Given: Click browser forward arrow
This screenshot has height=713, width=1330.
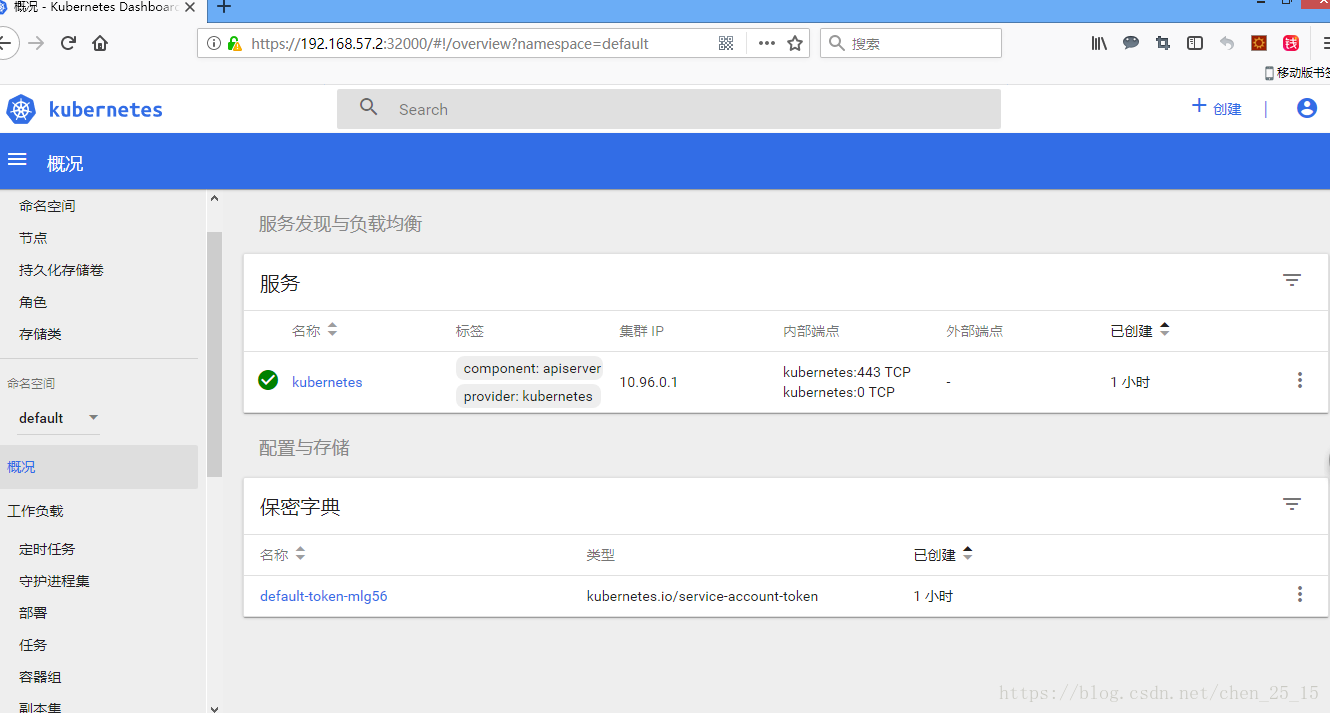Looking at the screenshot, I should pos(36,43).
